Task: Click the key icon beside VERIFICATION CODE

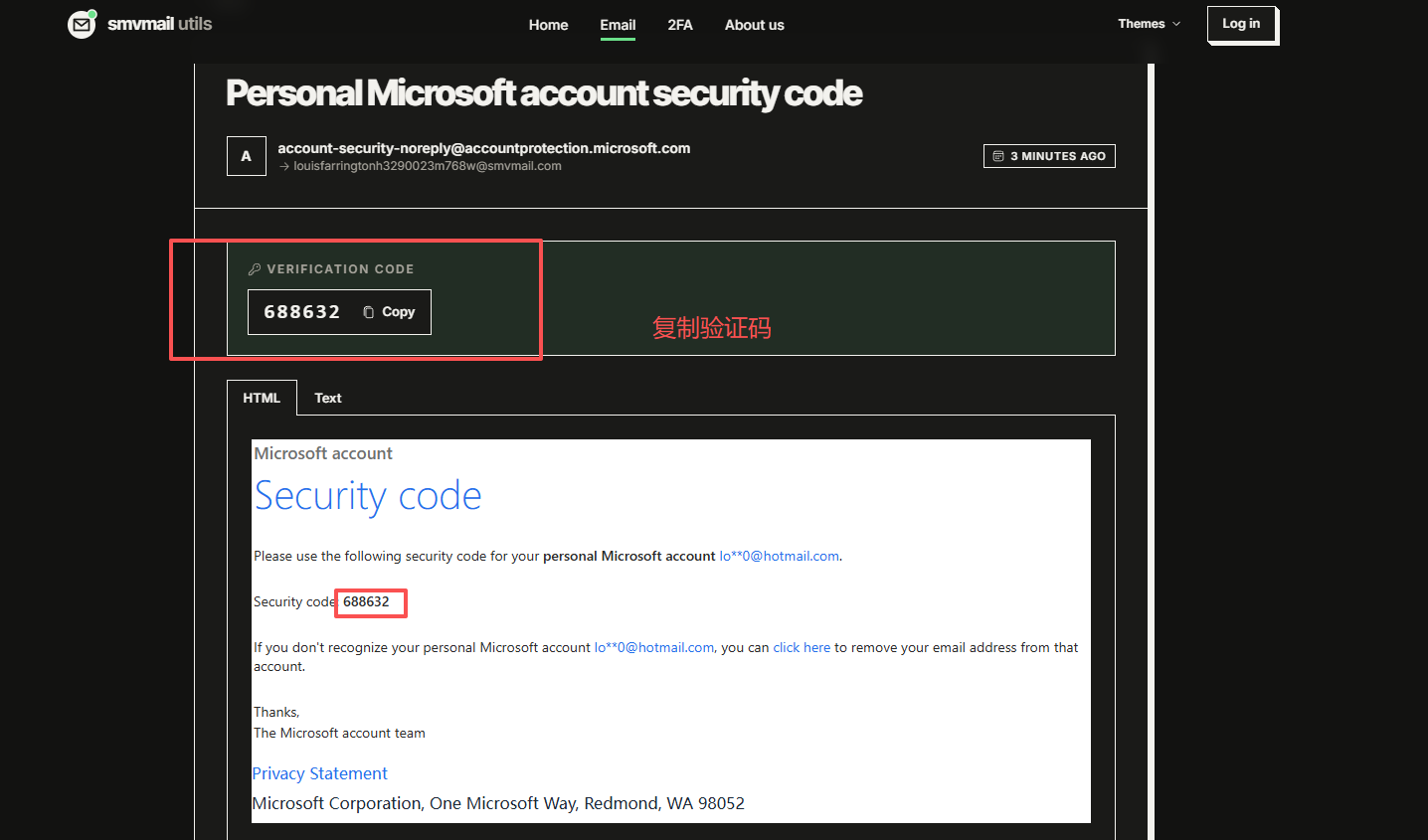Action: (x=255, y=269)
